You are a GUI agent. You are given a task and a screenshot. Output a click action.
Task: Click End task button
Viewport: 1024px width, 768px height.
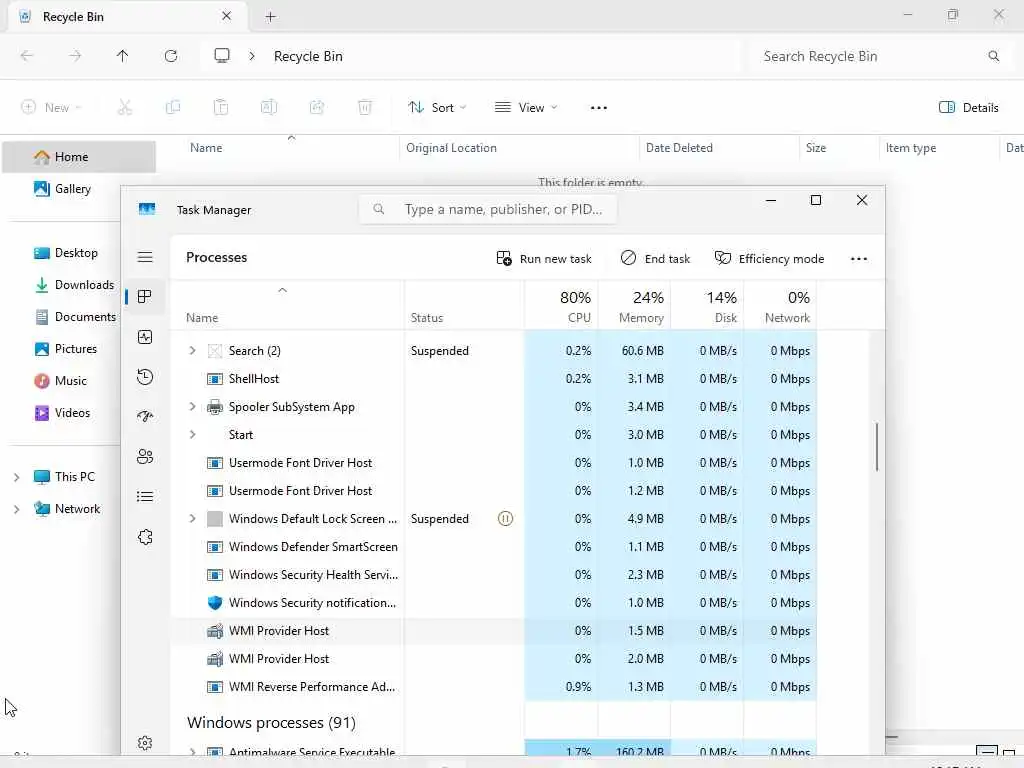click(655, 259)
